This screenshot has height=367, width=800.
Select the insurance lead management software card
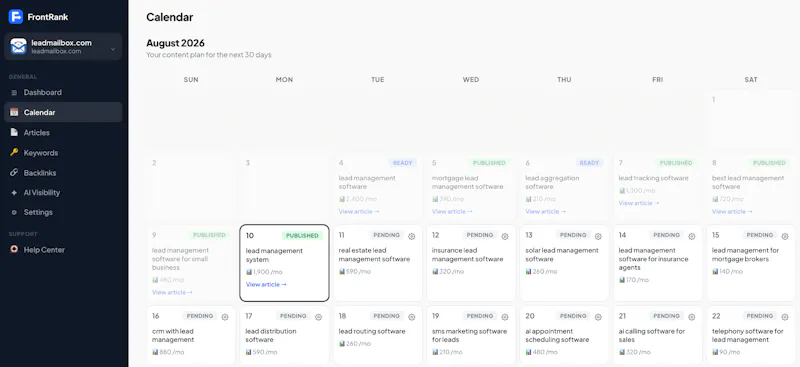[x=471, y=263]
